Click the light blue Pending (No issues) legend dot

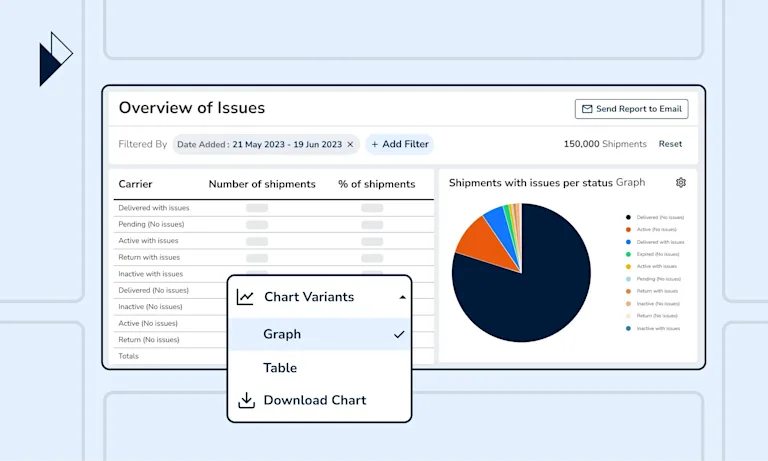[628, 279]
